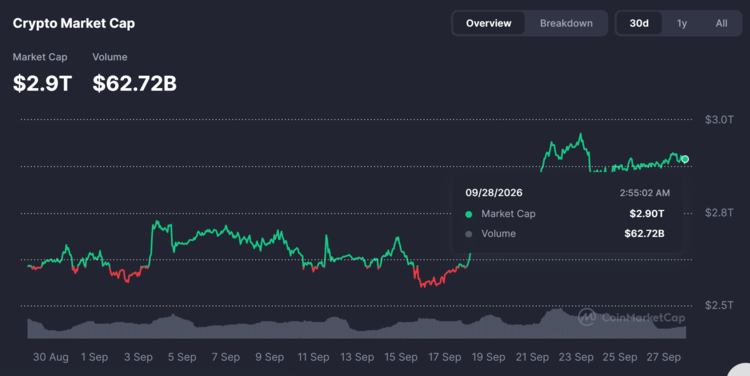Viewport: 750px width, 376px height.
Task: Select the 1y time range
Action: (682, 23)
